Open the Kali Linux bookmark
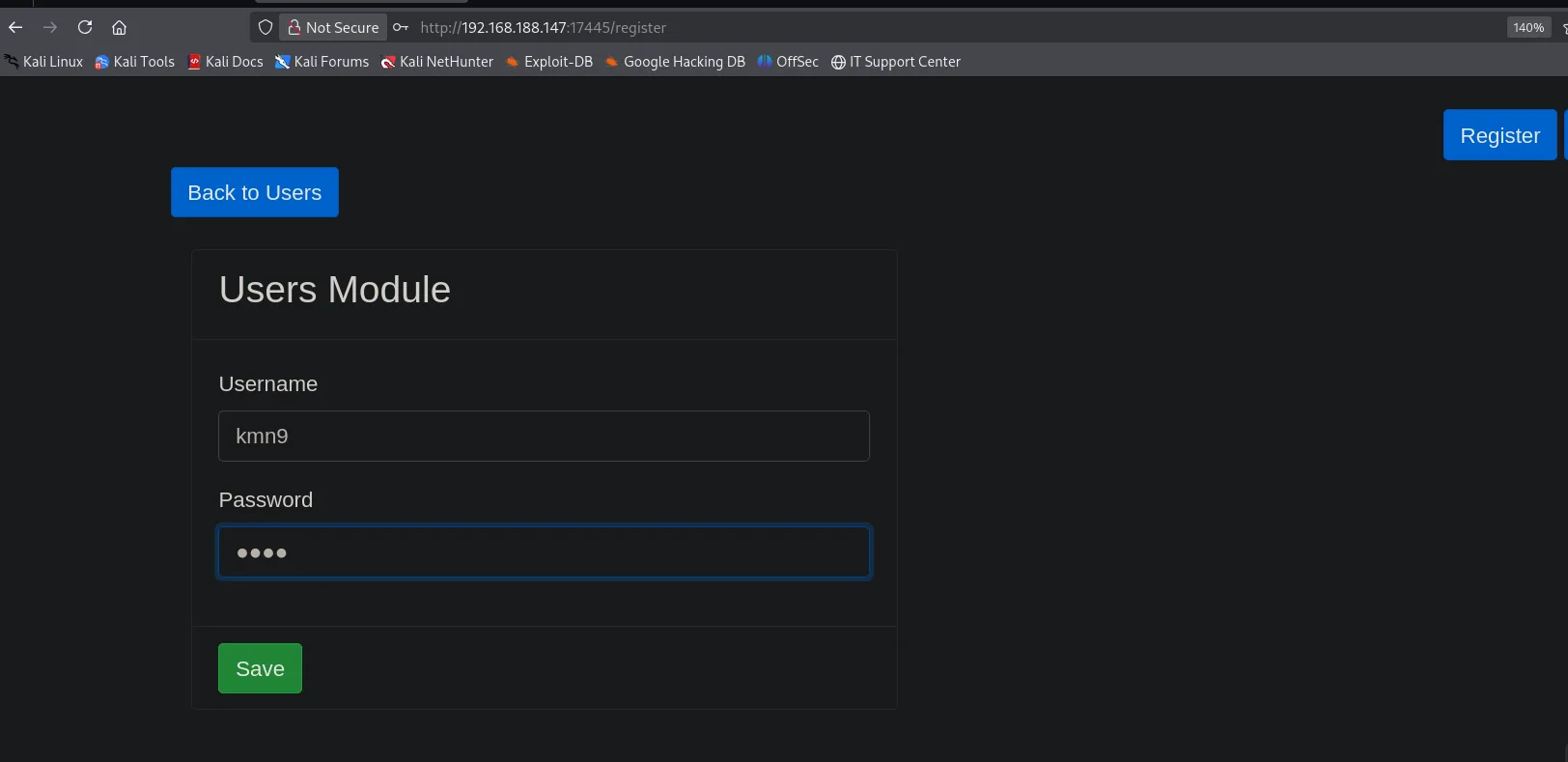The width and height of the screenshot is (1568, 762). point(43,62)
